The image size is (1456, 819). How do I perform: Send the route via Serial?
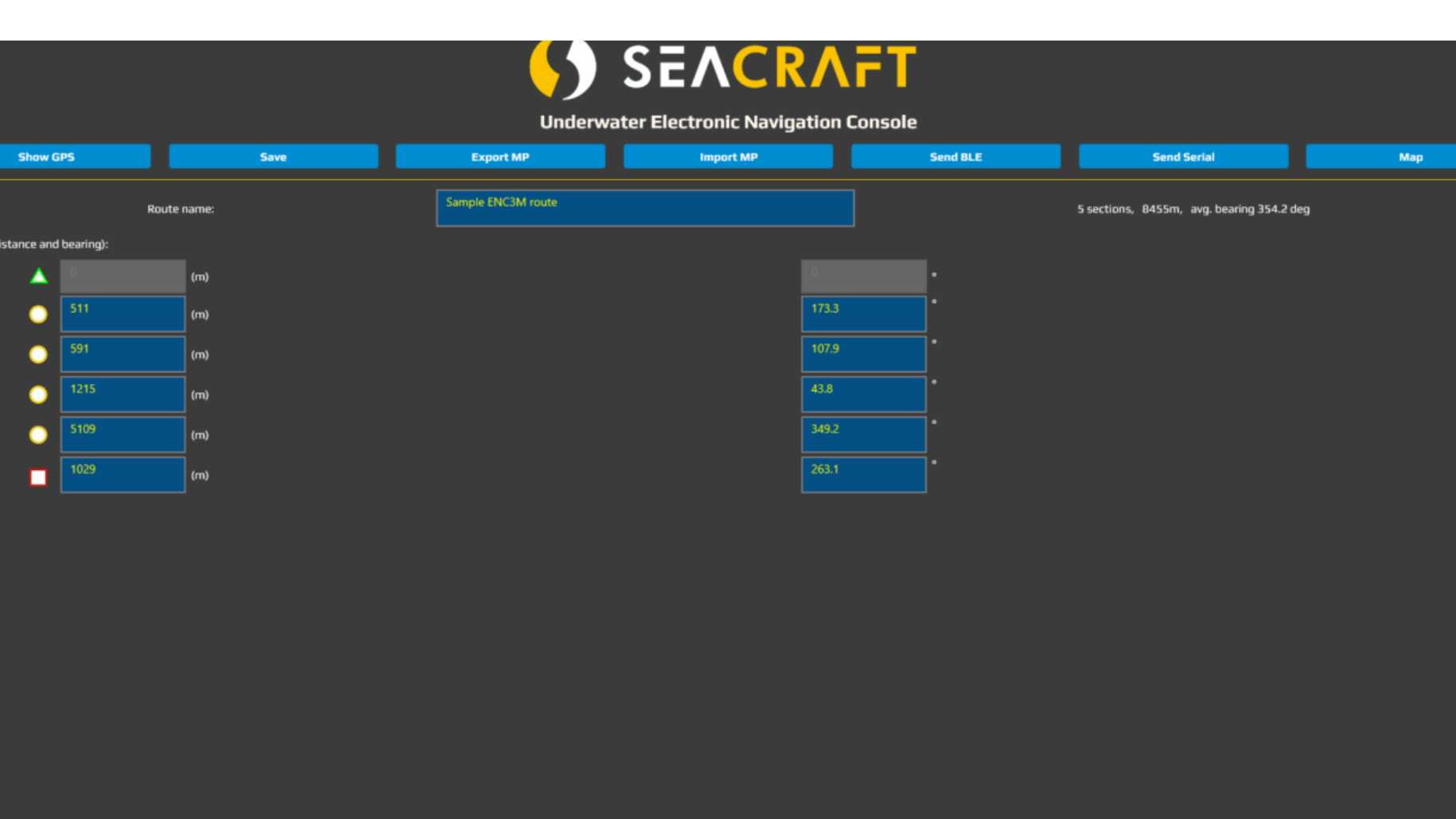[1182, 156]
